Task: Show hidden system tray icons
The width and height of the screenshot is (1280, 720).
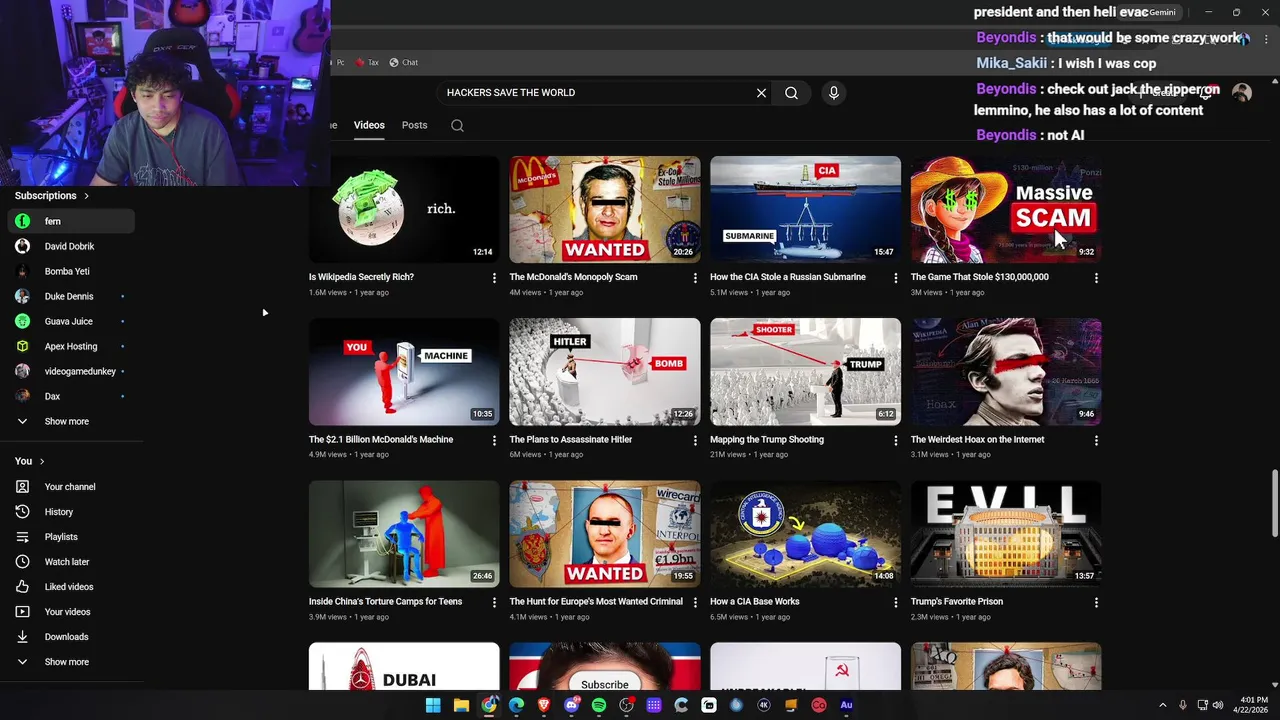Action: [1162, 705]
